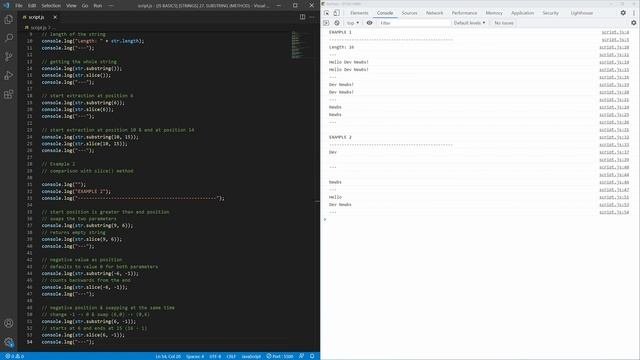Image resolution: width=640 pixels, height=360 pixels.
Task: Close the script.js editor tab
Action: pyautogui.click(x=55, y=17)
